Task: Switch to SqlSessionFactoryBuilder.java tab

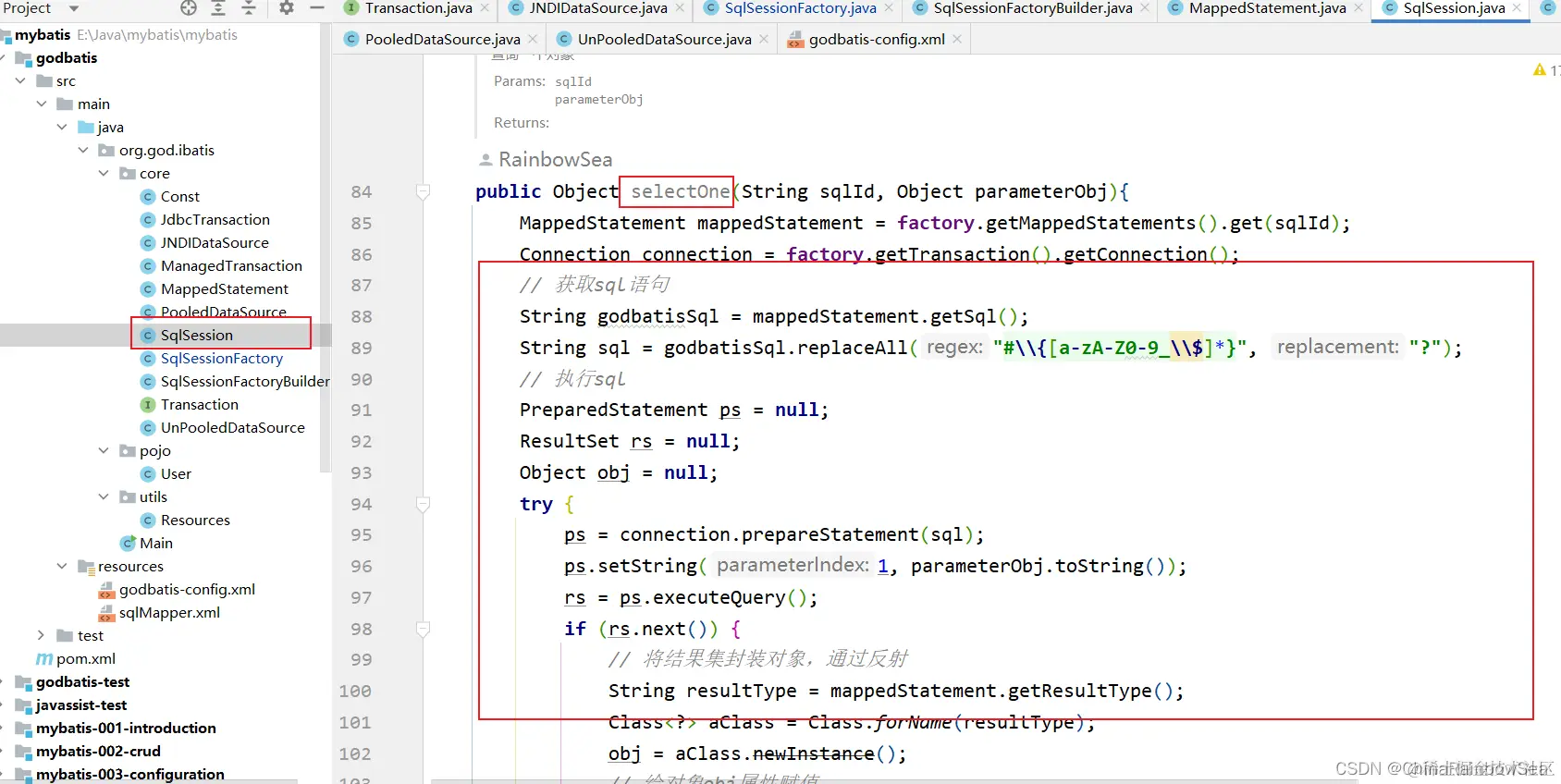Action: pos(1032,8)
